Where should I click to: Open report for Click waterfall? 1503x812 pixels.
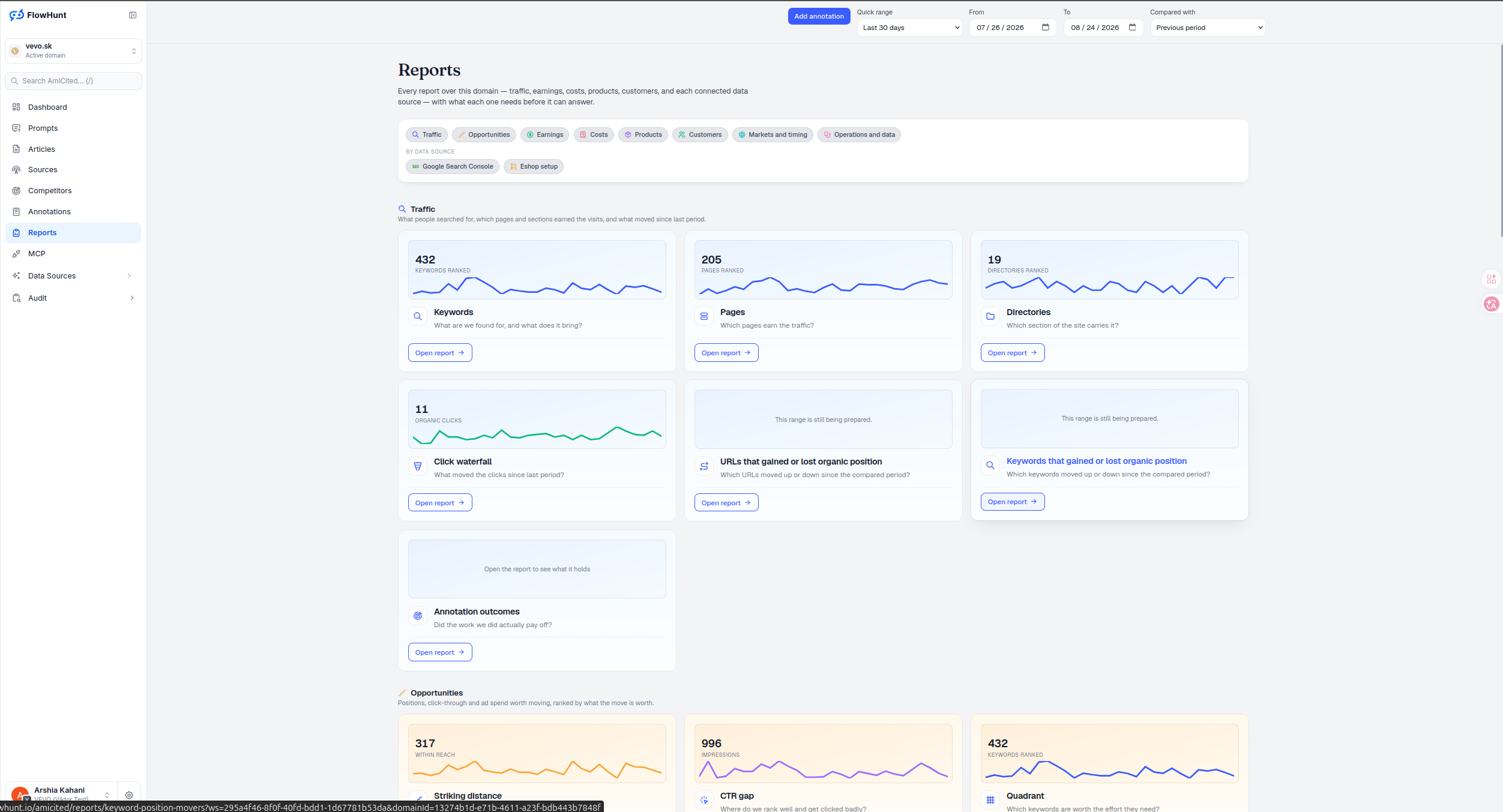[440, 503]
